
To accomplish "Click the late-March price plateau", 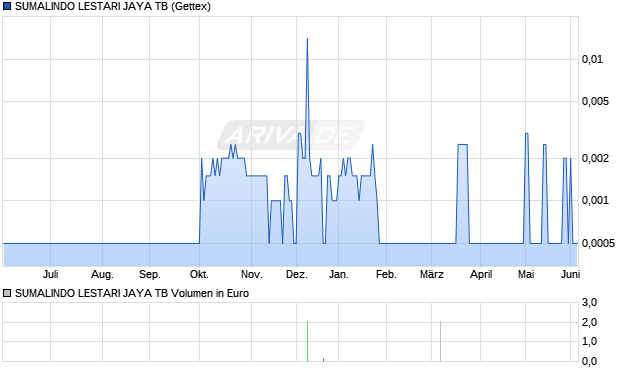I will click(x=463, y=145).
